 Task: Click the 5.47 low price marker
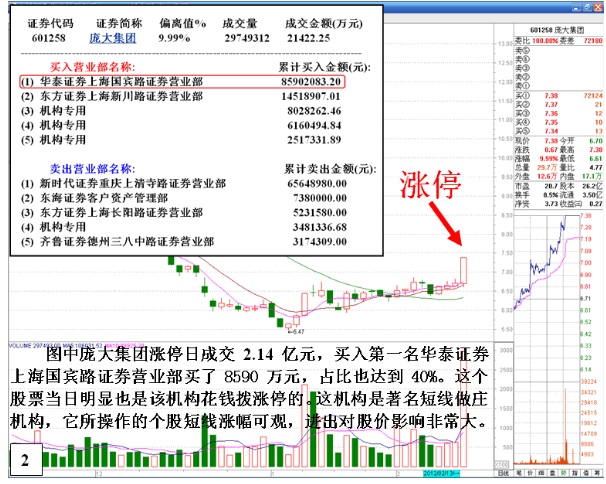pos(296,329)
